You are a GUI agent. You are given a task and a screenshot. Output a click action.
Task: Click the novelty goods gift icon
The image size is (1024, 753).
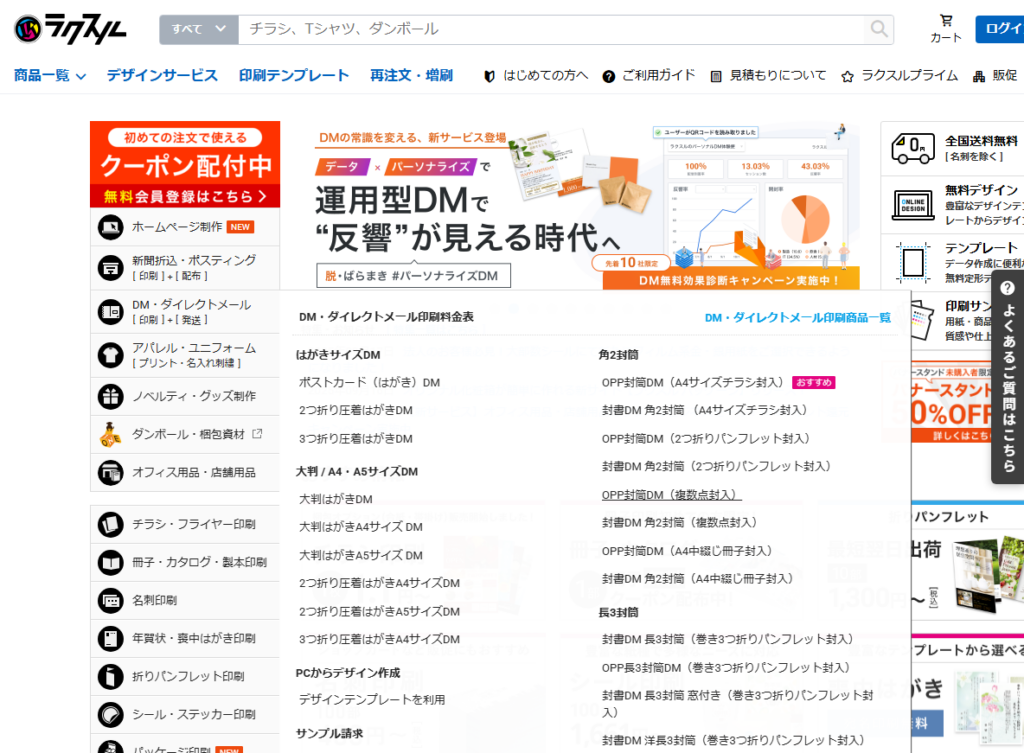[x=110, y=397]
